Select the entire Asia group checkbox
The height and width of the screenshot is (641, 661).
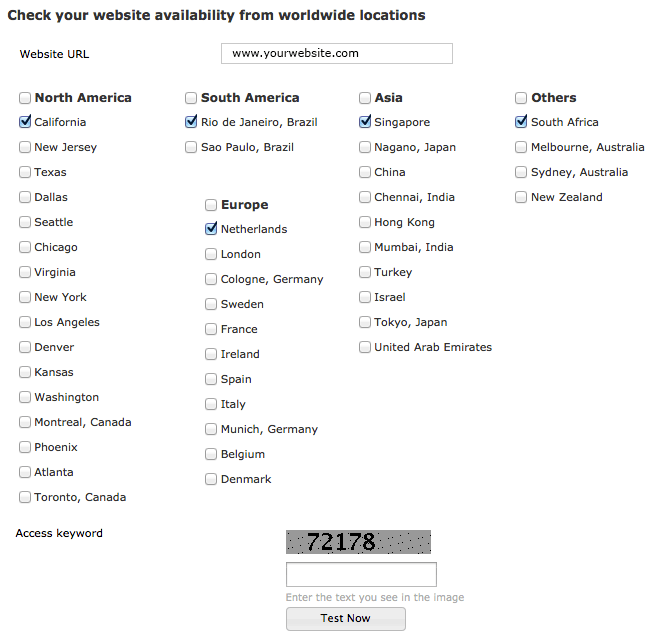365,98
